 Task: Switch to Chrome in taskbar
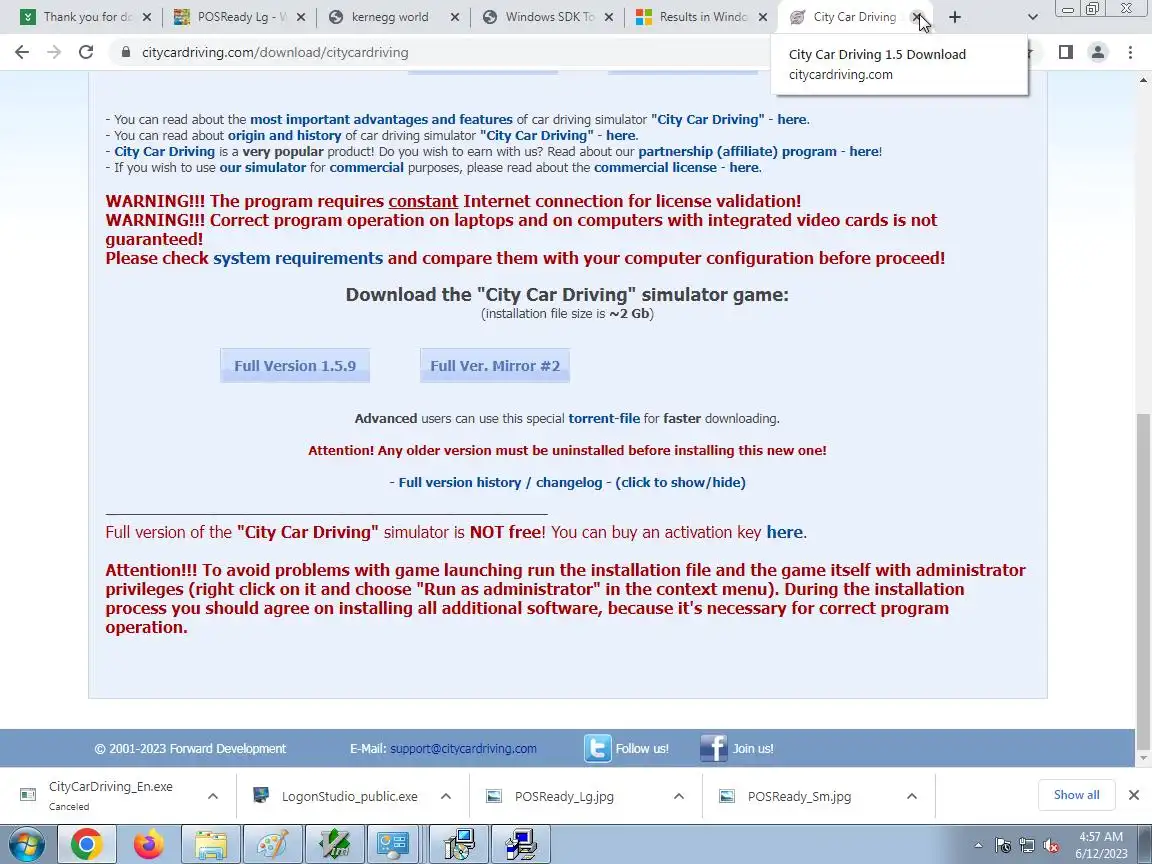point(87,845)
